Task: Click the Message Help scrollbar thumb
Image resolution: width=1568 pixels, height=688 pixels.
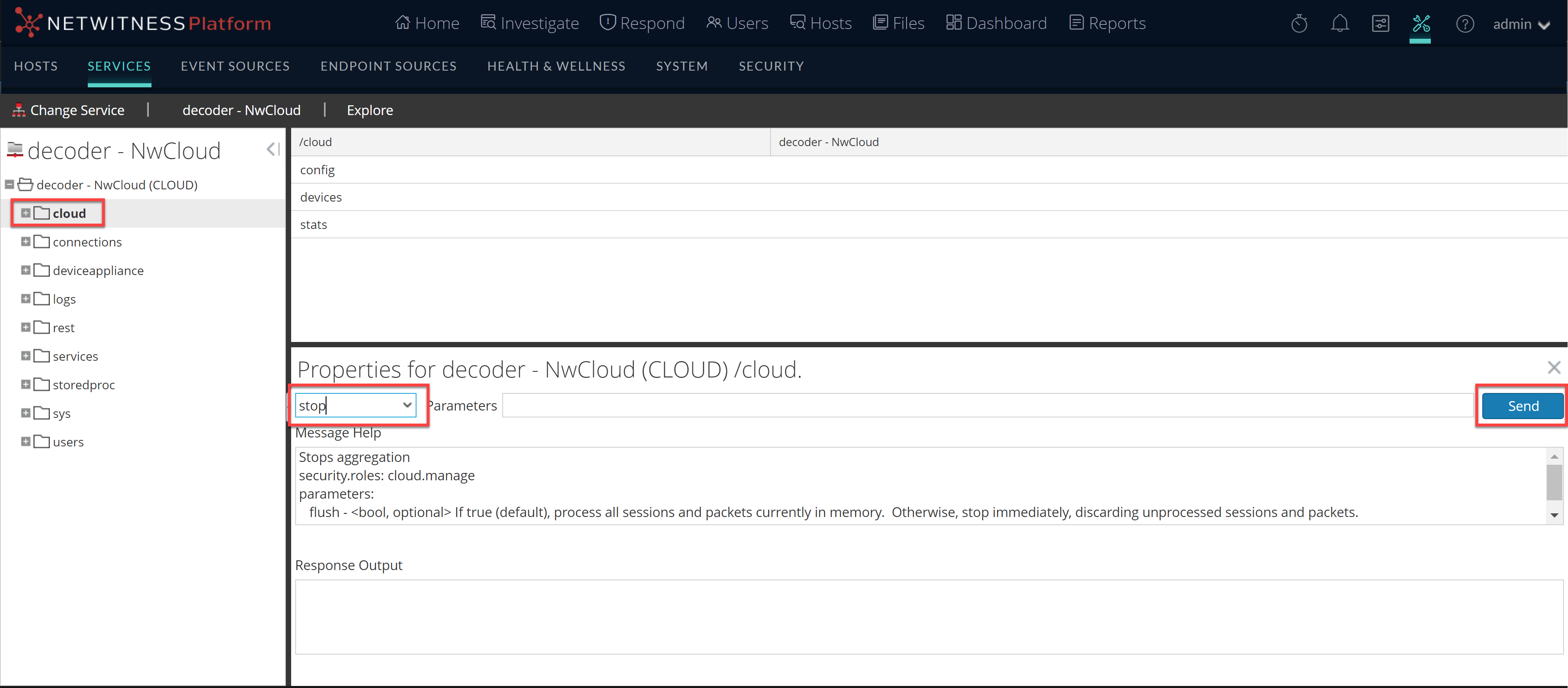Action: click(1554, 482)
